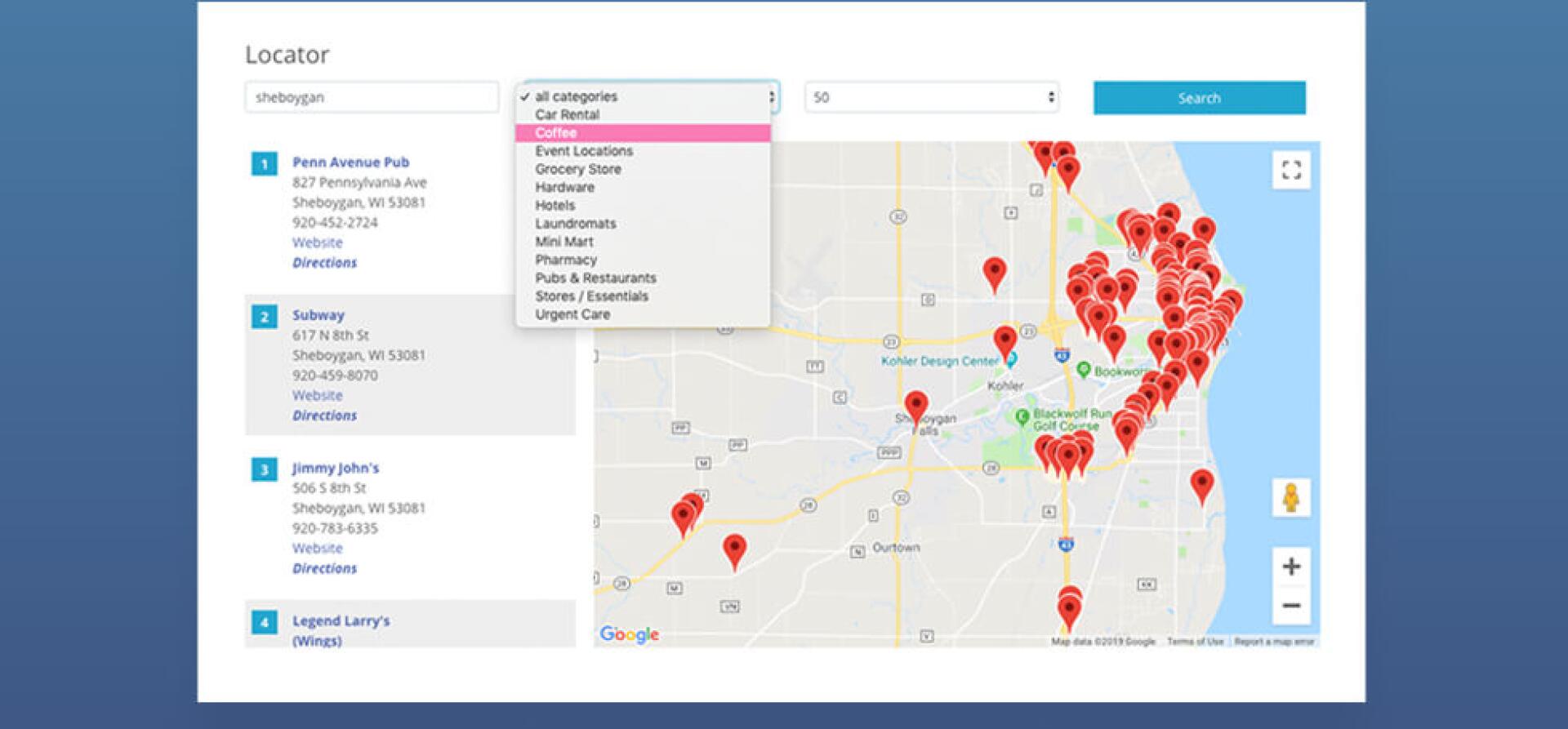Click the blue Search button
This screenshot has width=1568, height=729.
[x=1199, y=98]
